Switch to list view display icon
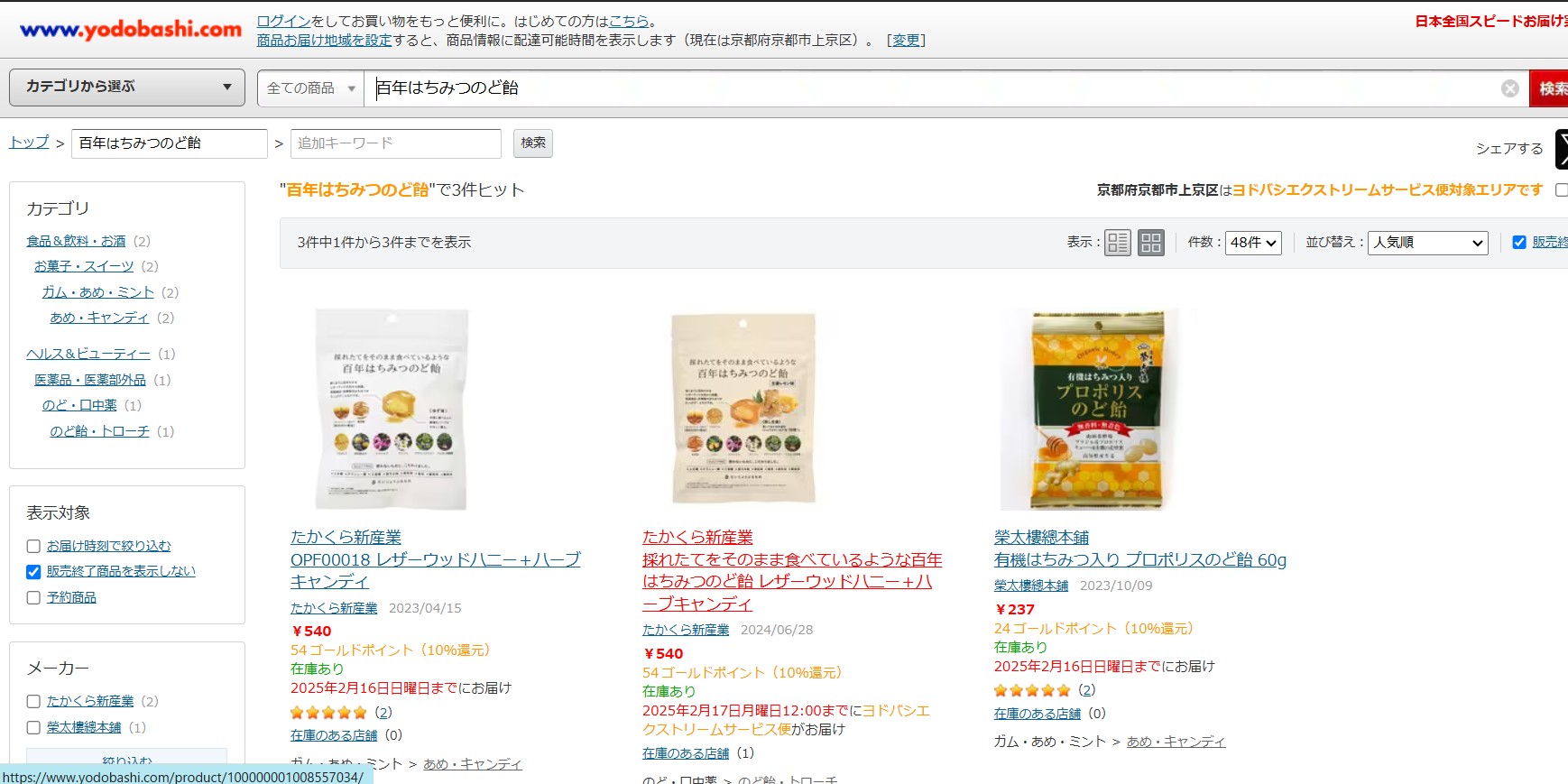The height and width of the screenshot is (784, 1568). [x=1118, y=243]
